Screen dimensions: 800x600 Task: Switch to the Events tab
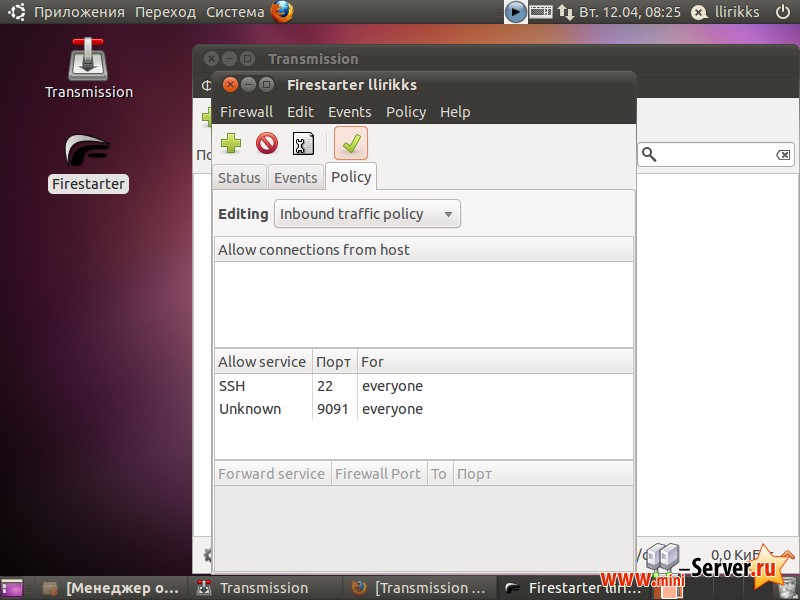coord(295,178)
